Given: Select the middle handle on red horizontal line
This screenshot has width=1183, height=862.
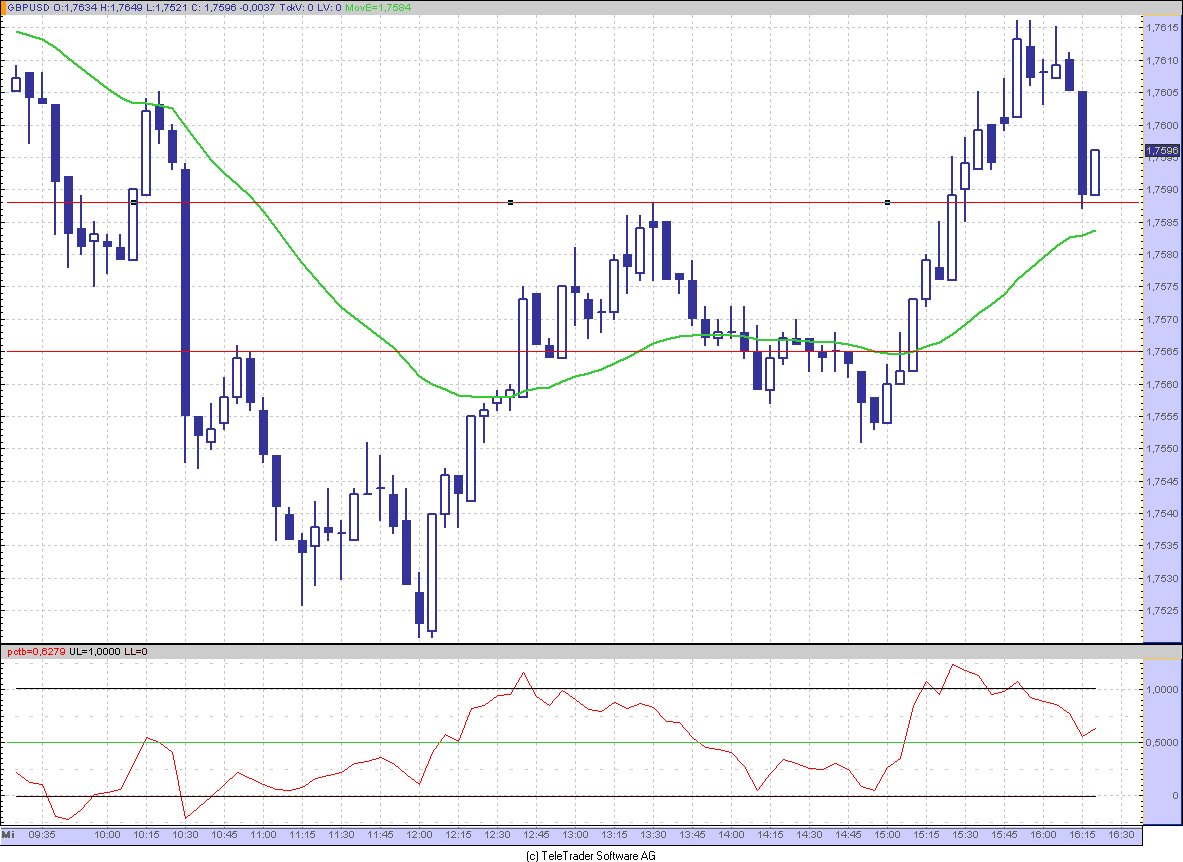Looking at the screenshot, I should click(x=510, y=202).
